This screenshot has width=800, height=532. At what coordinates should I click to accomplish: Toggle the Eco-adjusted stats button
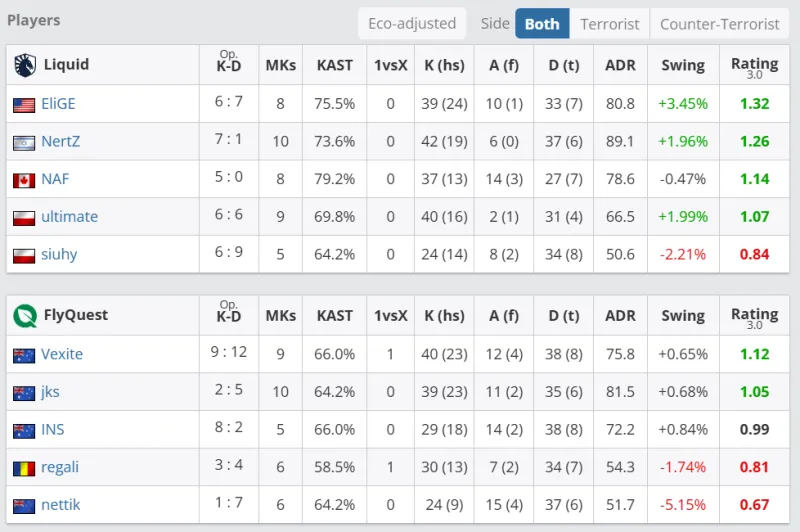point(412,24)
